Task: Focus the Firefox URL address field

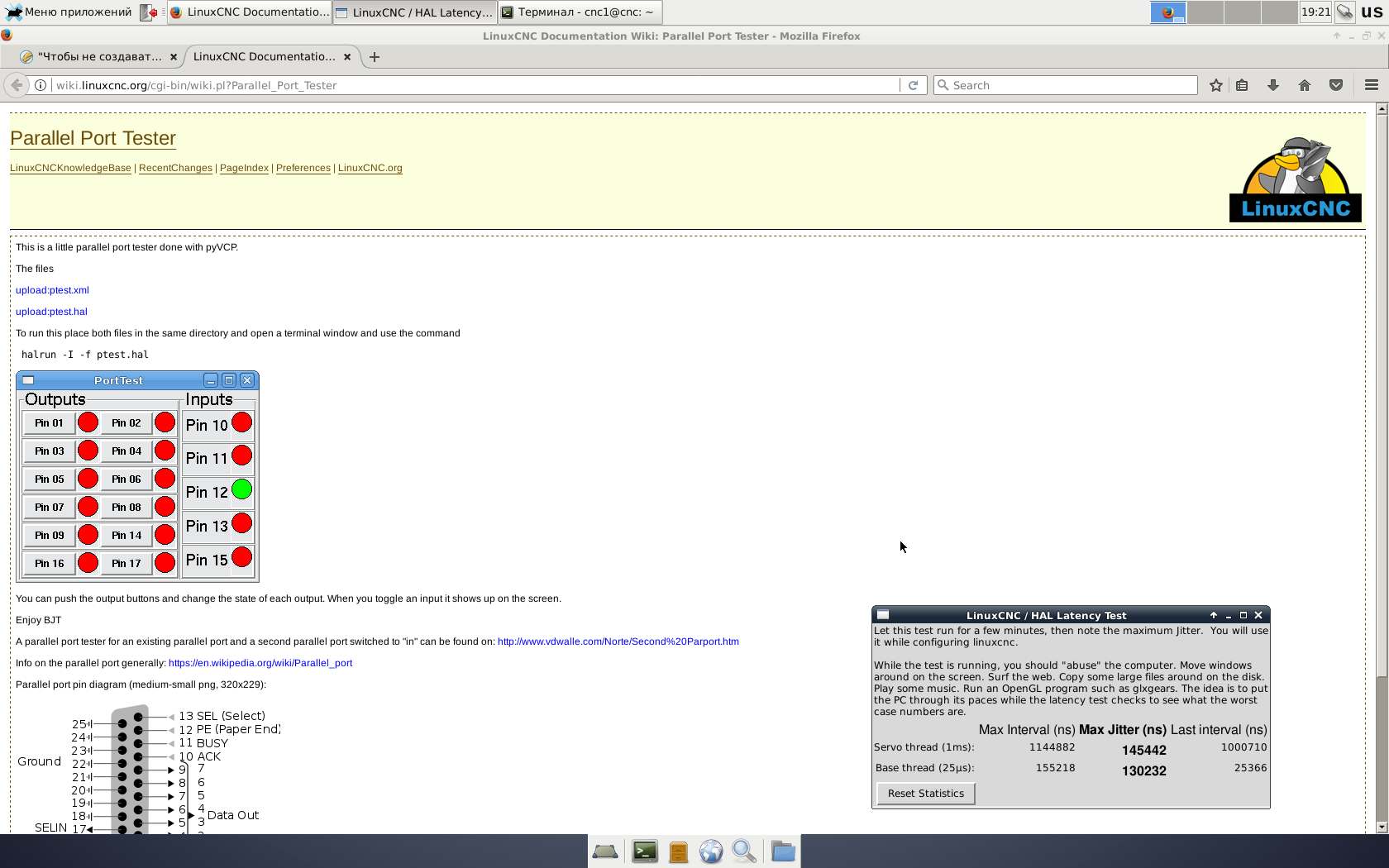Action: click(x=475, y=85)
